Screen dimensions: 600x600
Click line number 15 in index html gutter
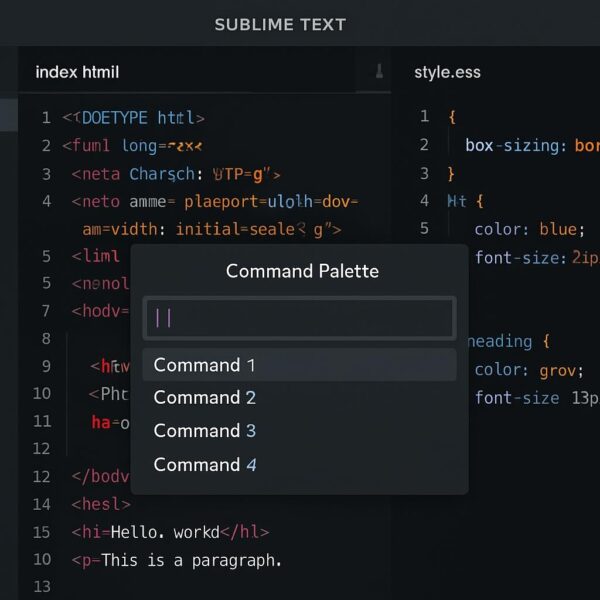(41, 532)
